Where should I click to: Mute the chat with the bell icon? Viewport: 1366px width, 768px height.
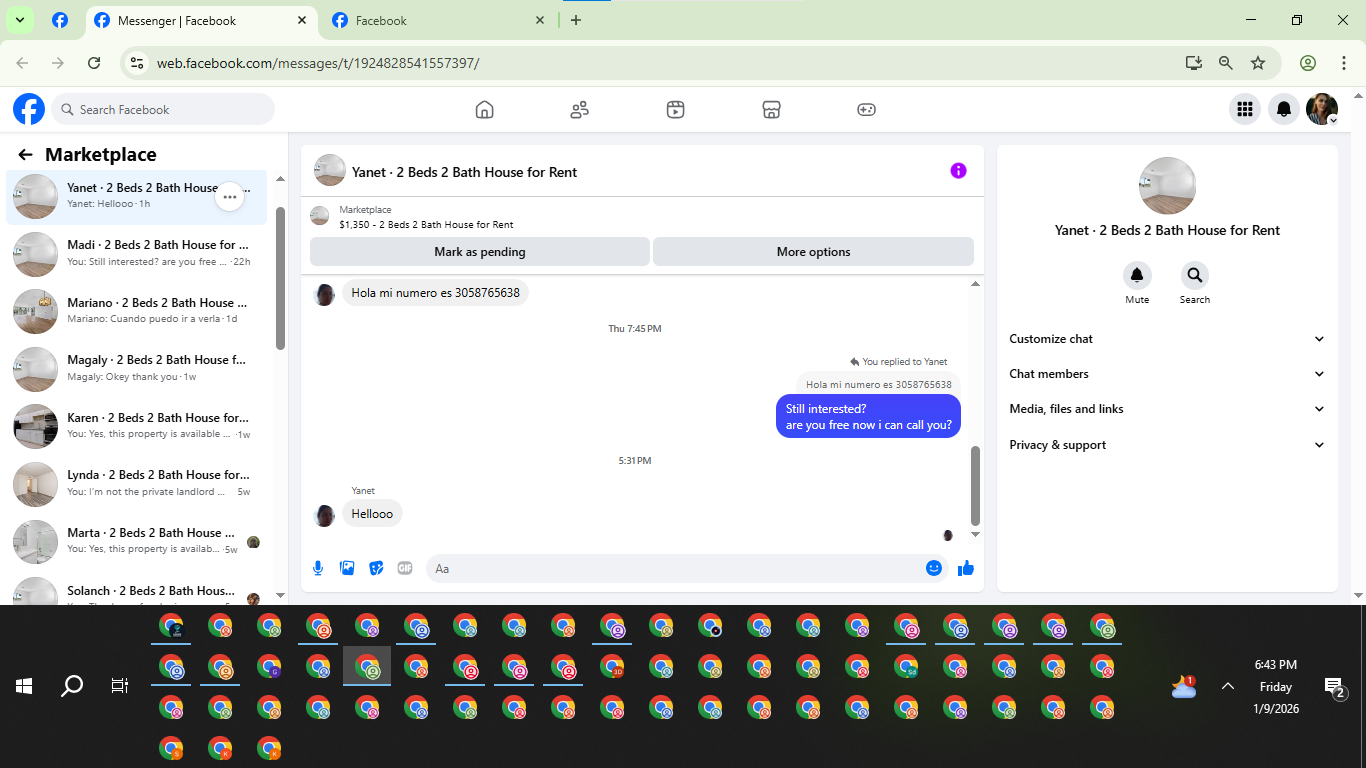[x=1137, y=275]
